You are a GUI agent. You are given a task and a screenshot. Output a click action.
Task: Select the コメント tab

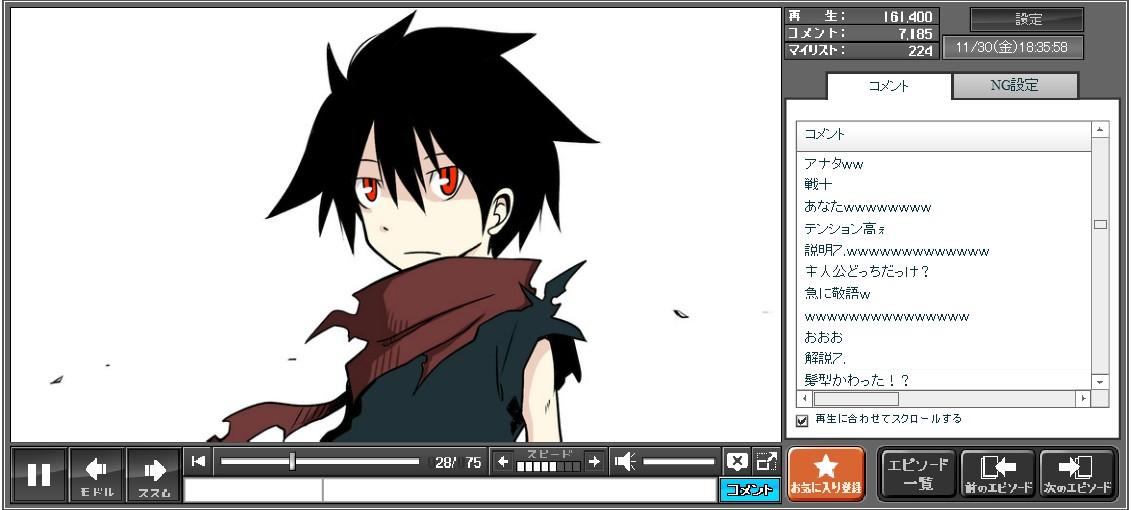click(x=889, y=86)
